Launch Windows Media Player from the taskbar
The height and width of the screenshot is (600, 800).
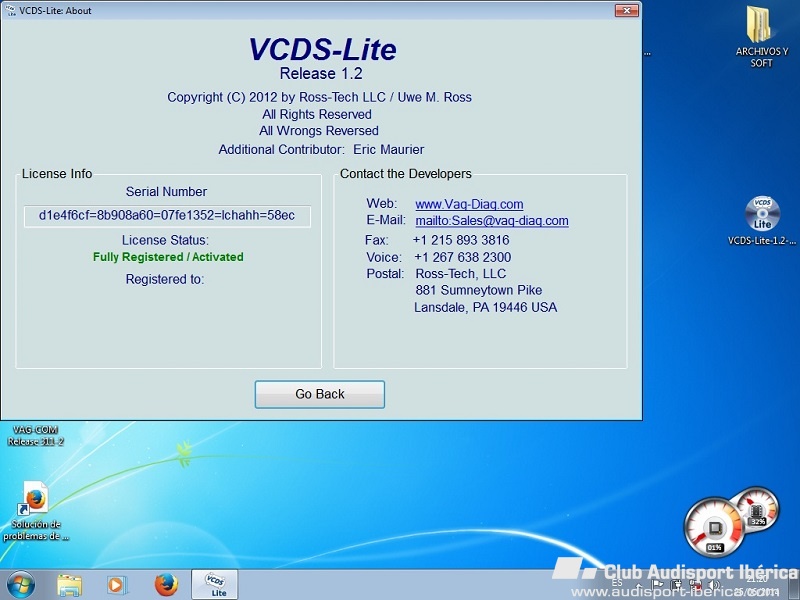pos(117,585)
